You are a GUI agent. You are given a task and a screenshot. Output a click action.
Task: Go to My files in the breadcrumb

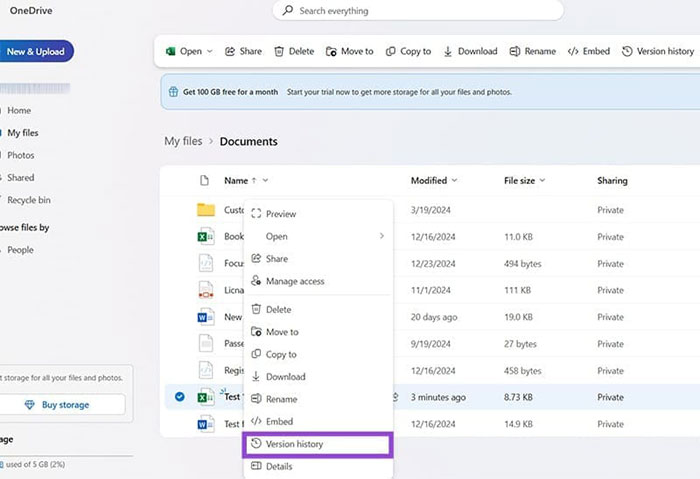coord(185,141)
